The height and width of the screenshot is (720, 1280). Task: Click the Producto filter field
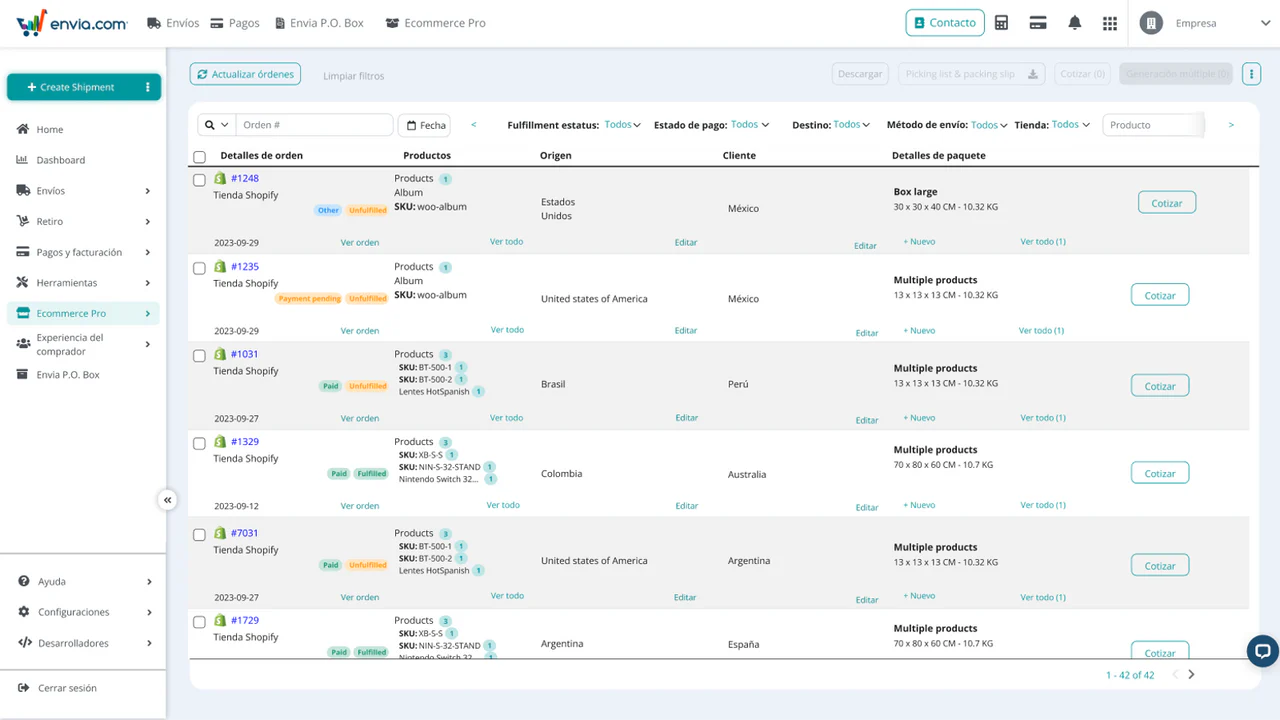point(1155,125)
